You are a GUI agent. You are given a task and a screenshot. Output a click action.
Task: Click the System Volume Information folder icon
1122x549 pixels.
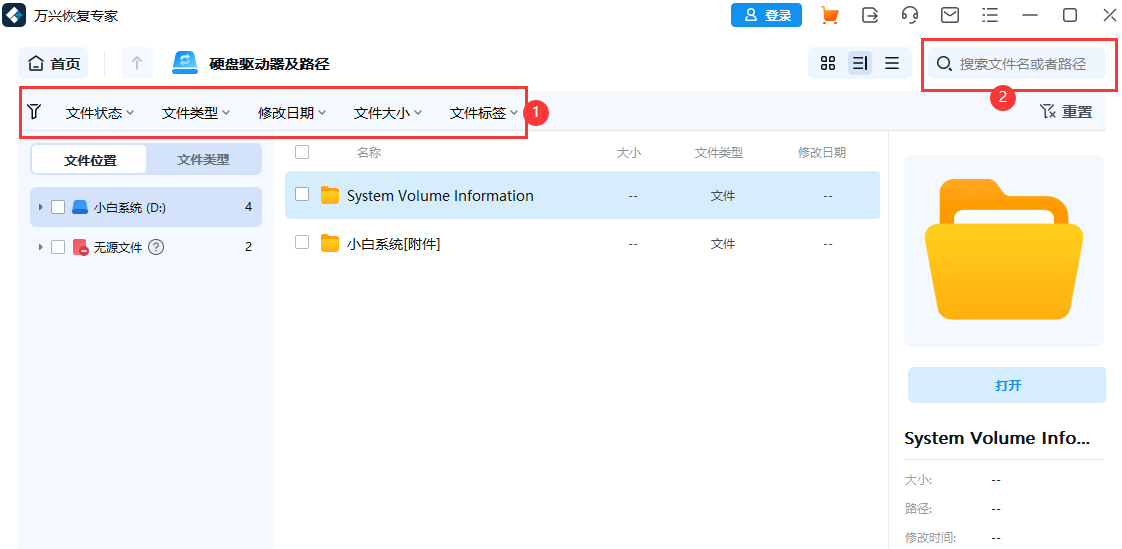coord(329,195)
